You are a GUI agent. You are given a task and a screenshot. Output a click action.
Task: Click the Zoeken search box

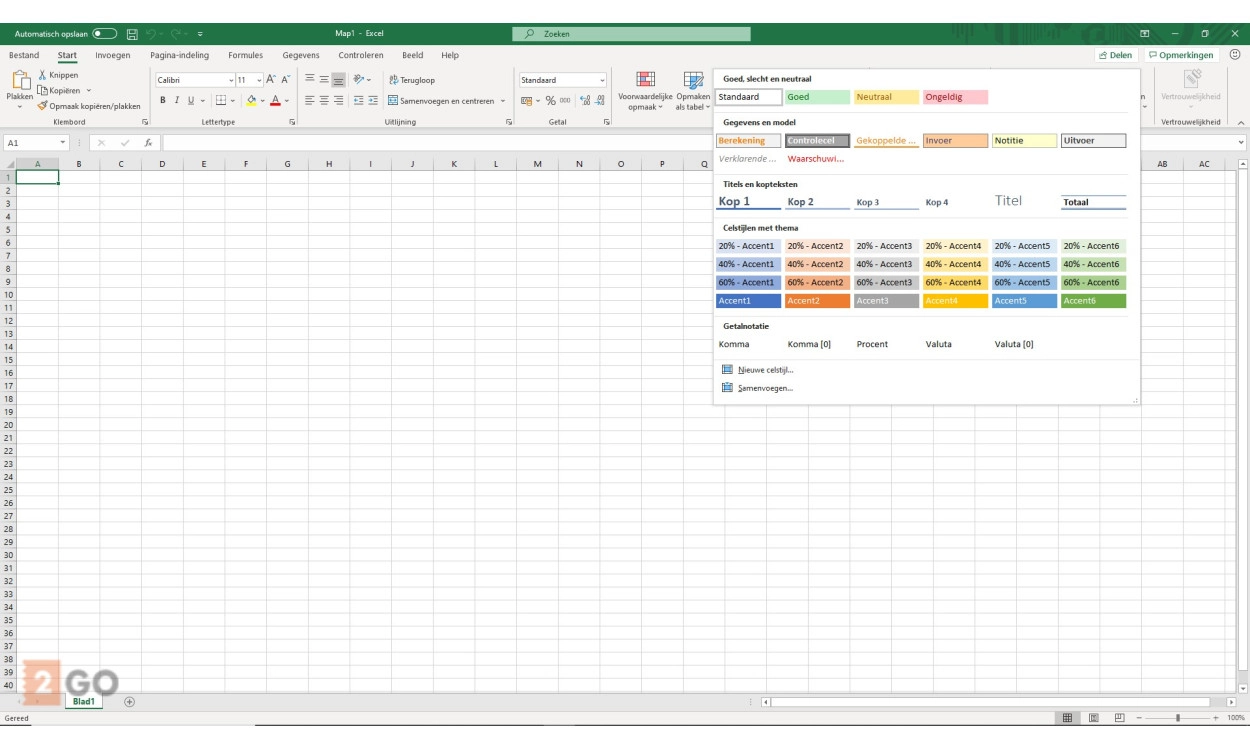(632, 34)
